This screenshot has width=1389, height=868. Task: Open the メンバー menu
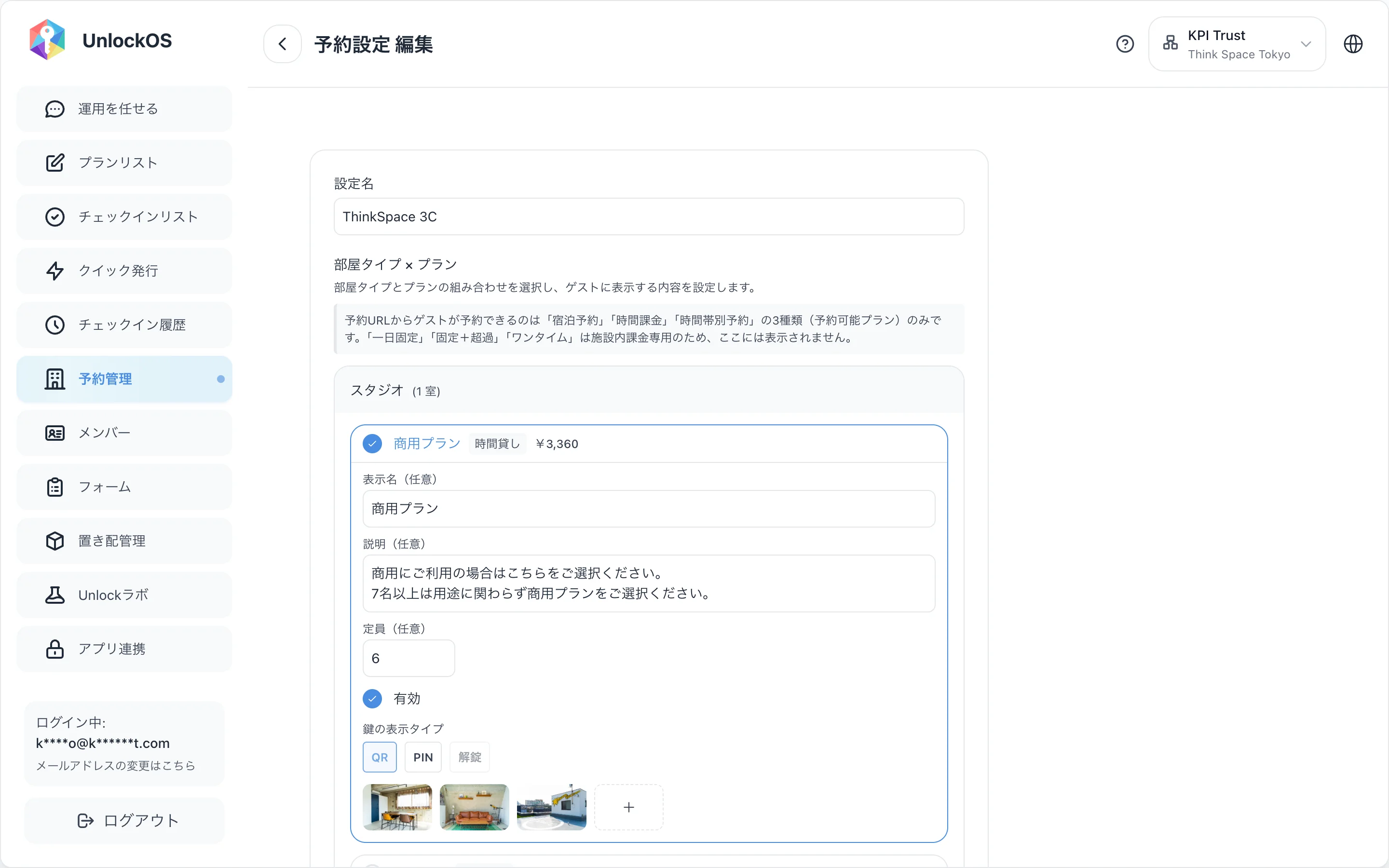point(124,433)
